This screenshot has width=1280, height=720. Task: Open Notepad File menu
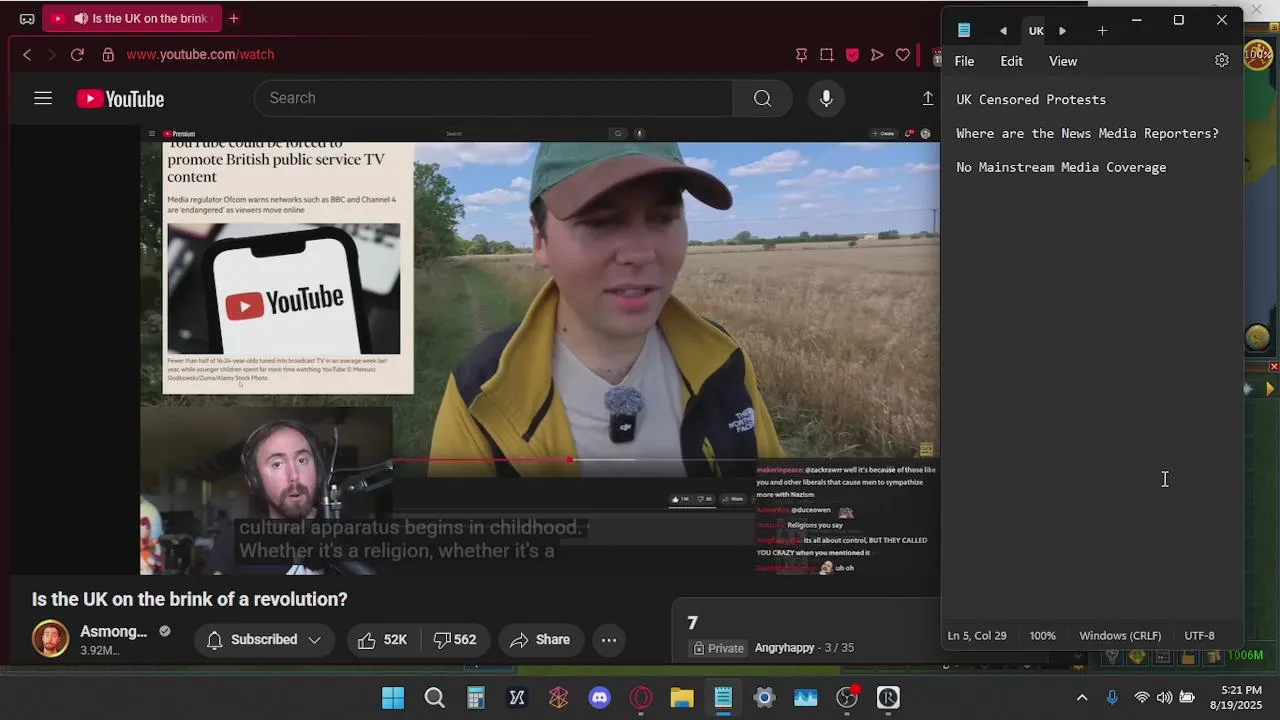[x=964, y=61]
